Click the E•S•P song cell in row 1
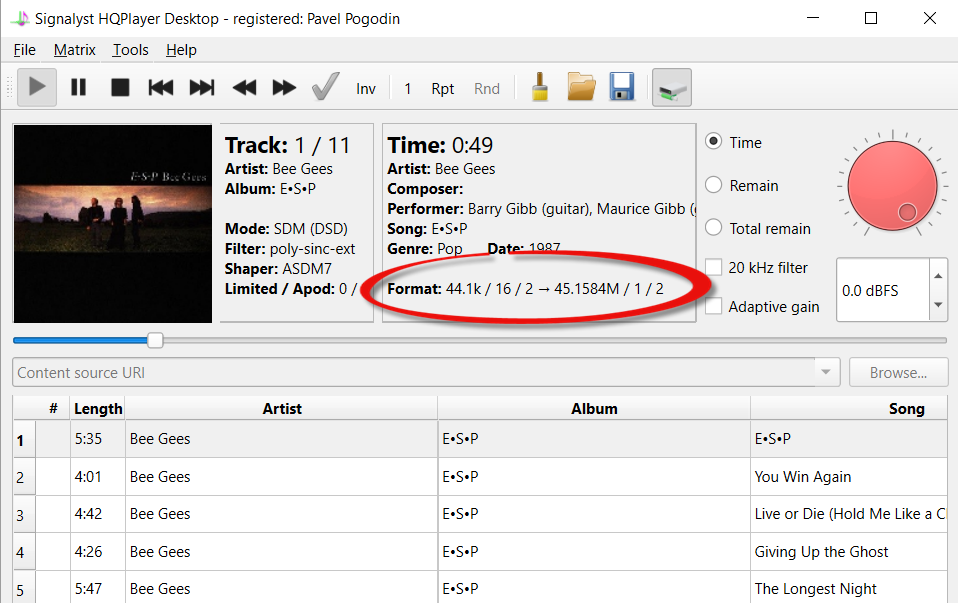Image resolution: width=958 pixels, height=603 pixels. (849, 439)
